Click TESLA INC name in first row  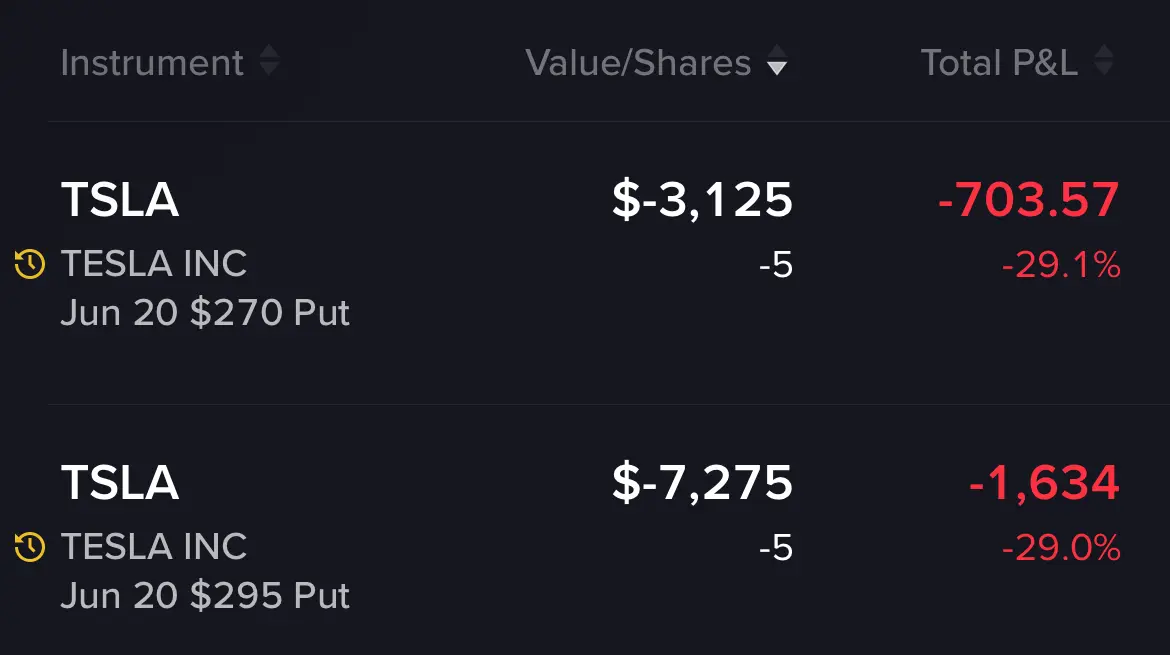point(154,264)
